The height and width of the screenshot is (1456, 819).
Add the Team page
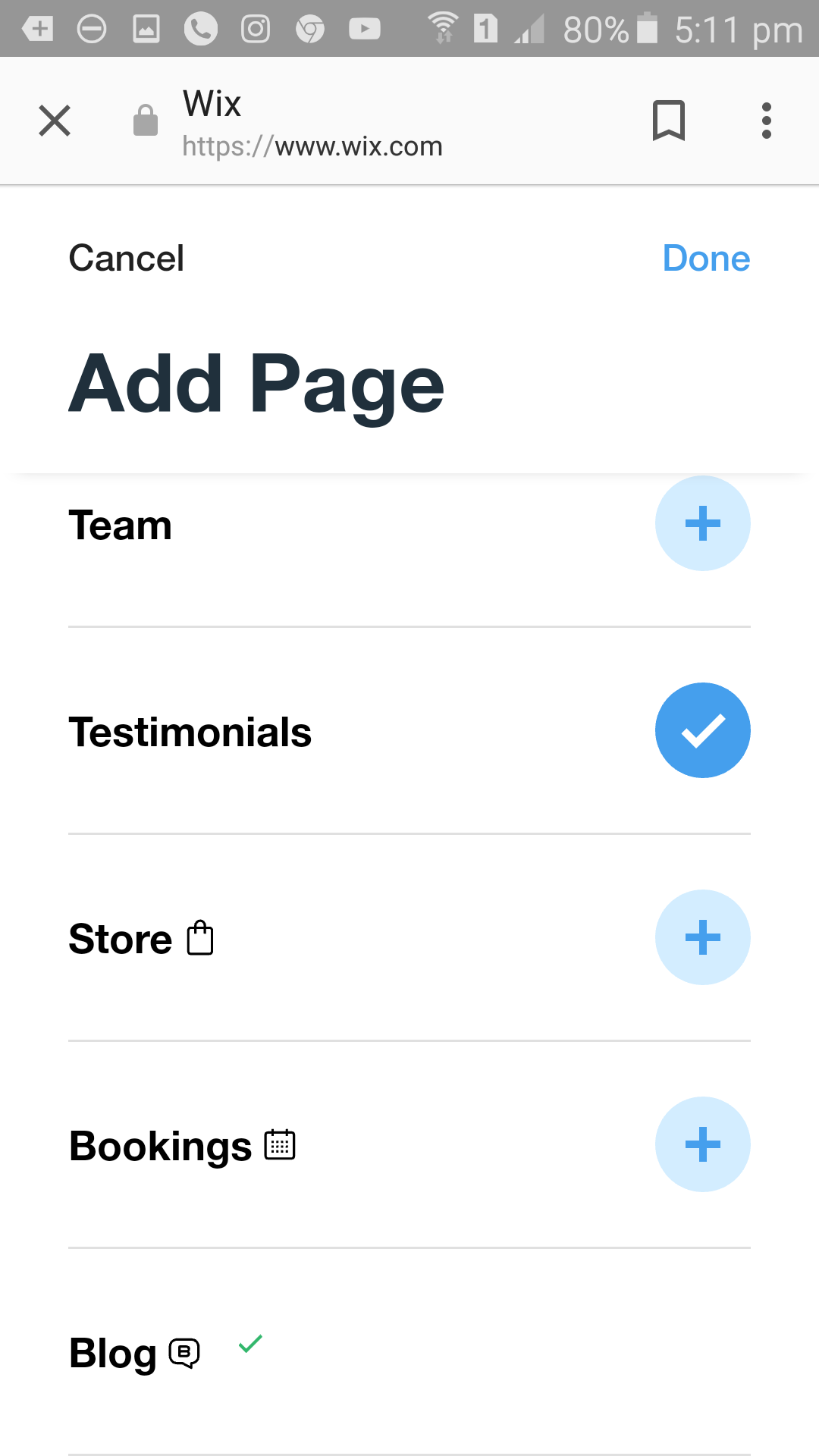(702, 523)
